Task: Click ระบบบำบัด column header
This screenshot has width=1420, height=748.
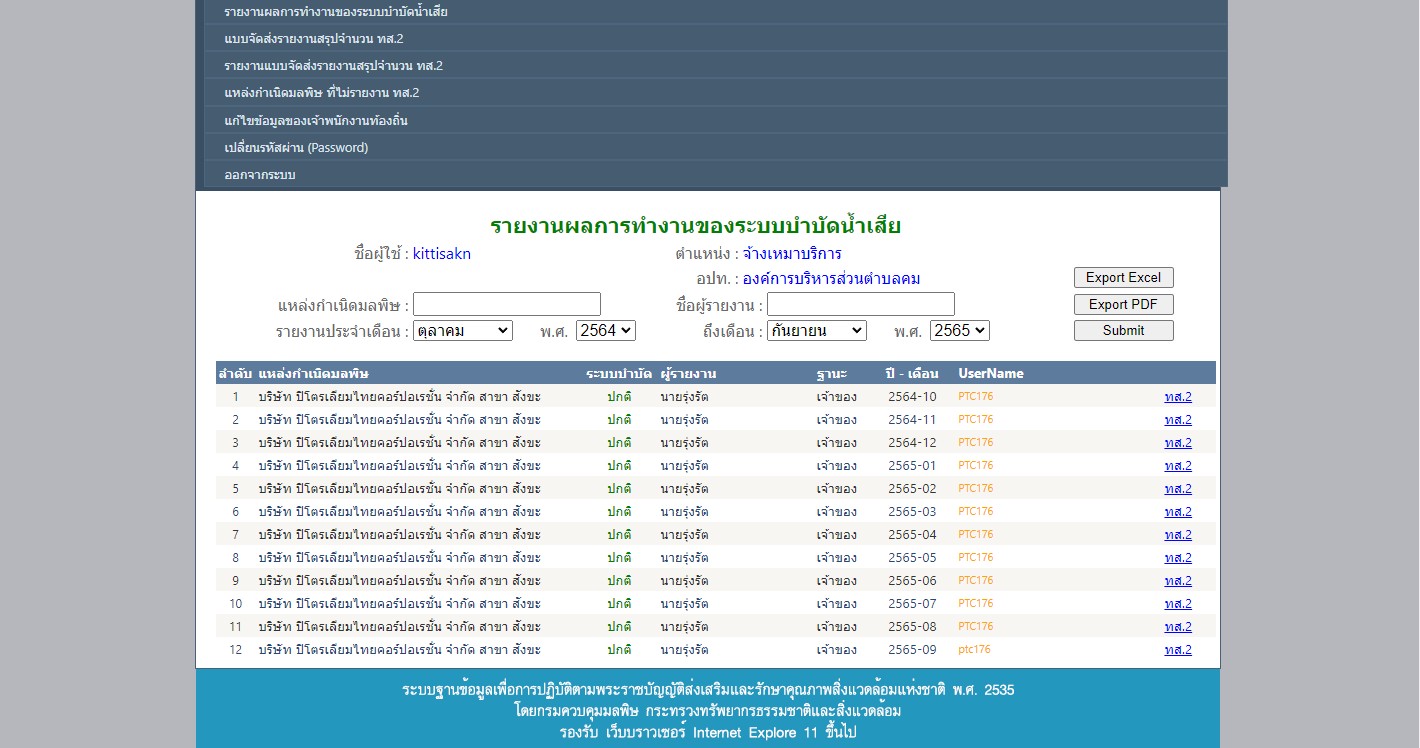Action: [x=619, y=373]
